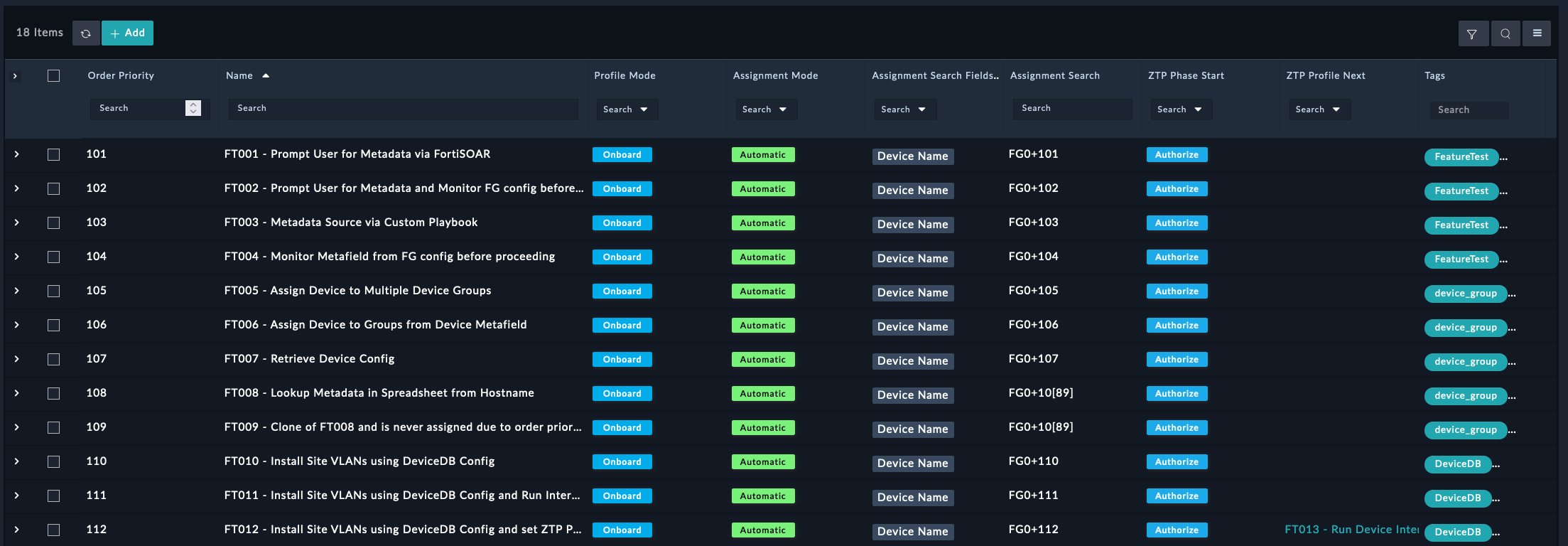Click FeatureTest tag in row 103
Screen dimensions: 1568x546
1461,225
